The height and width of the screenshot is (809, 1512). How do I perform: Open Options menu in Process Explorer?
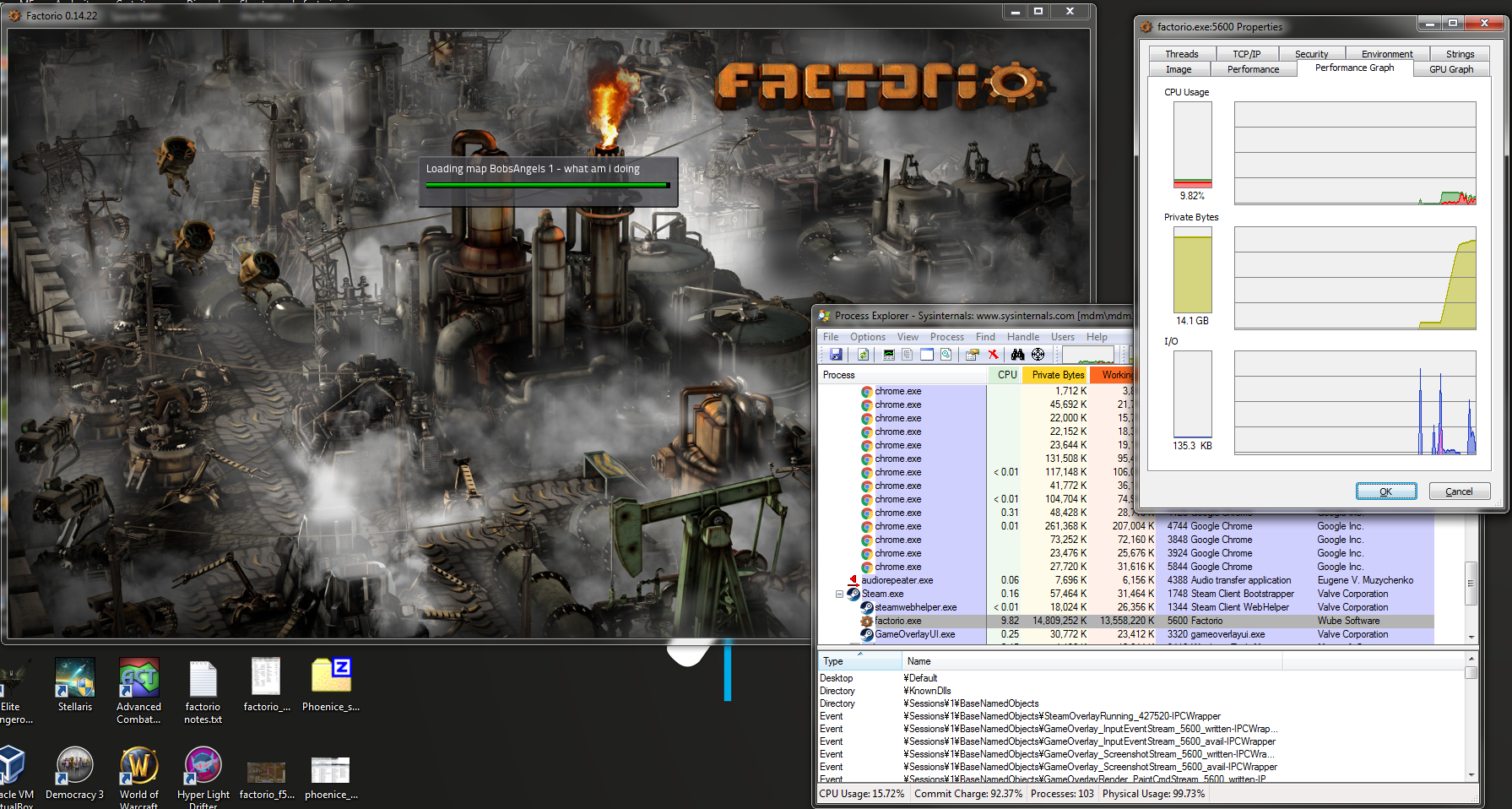(868, 337)
